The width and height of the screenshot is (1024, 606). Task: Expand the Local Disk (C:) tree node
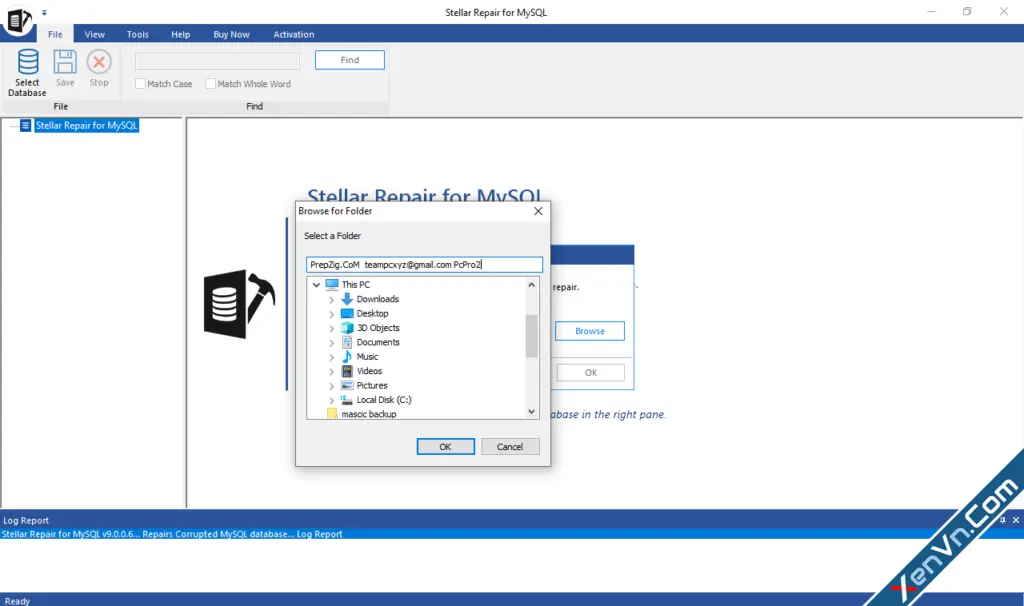331,400
